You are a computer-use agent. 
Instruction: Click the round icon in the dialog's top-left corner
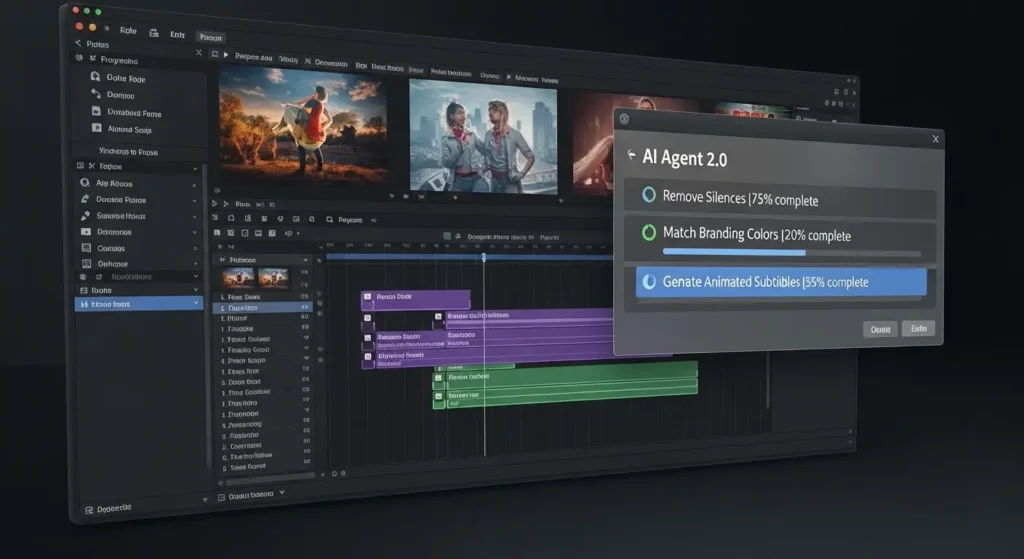(x=625, y=119)
